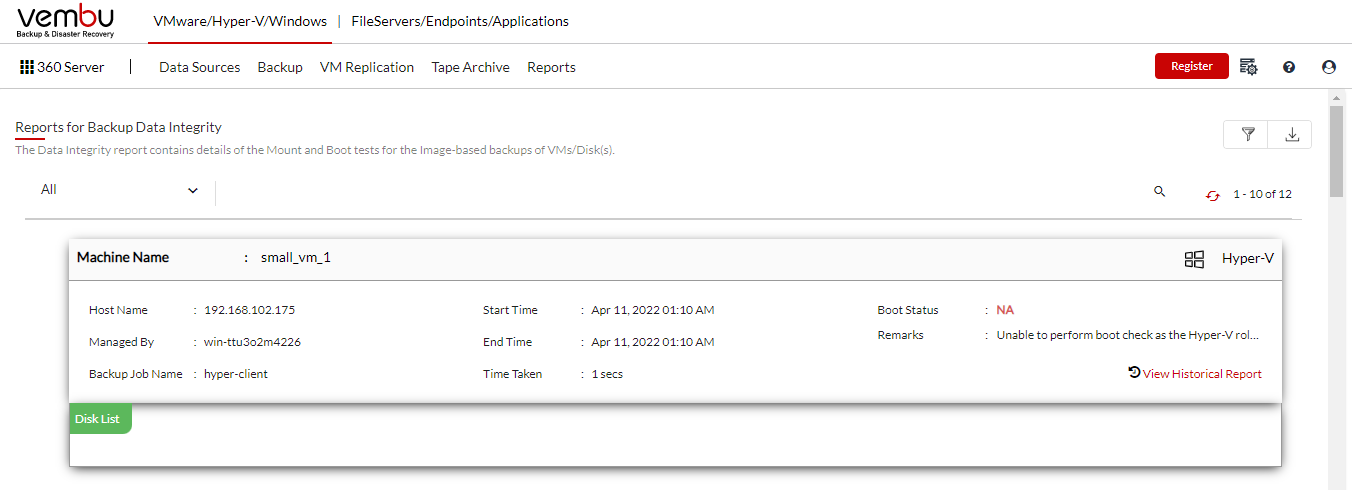Switch to FileServers/Endpoints/Applications tab

pyautogui.click(x=460, y=21)
